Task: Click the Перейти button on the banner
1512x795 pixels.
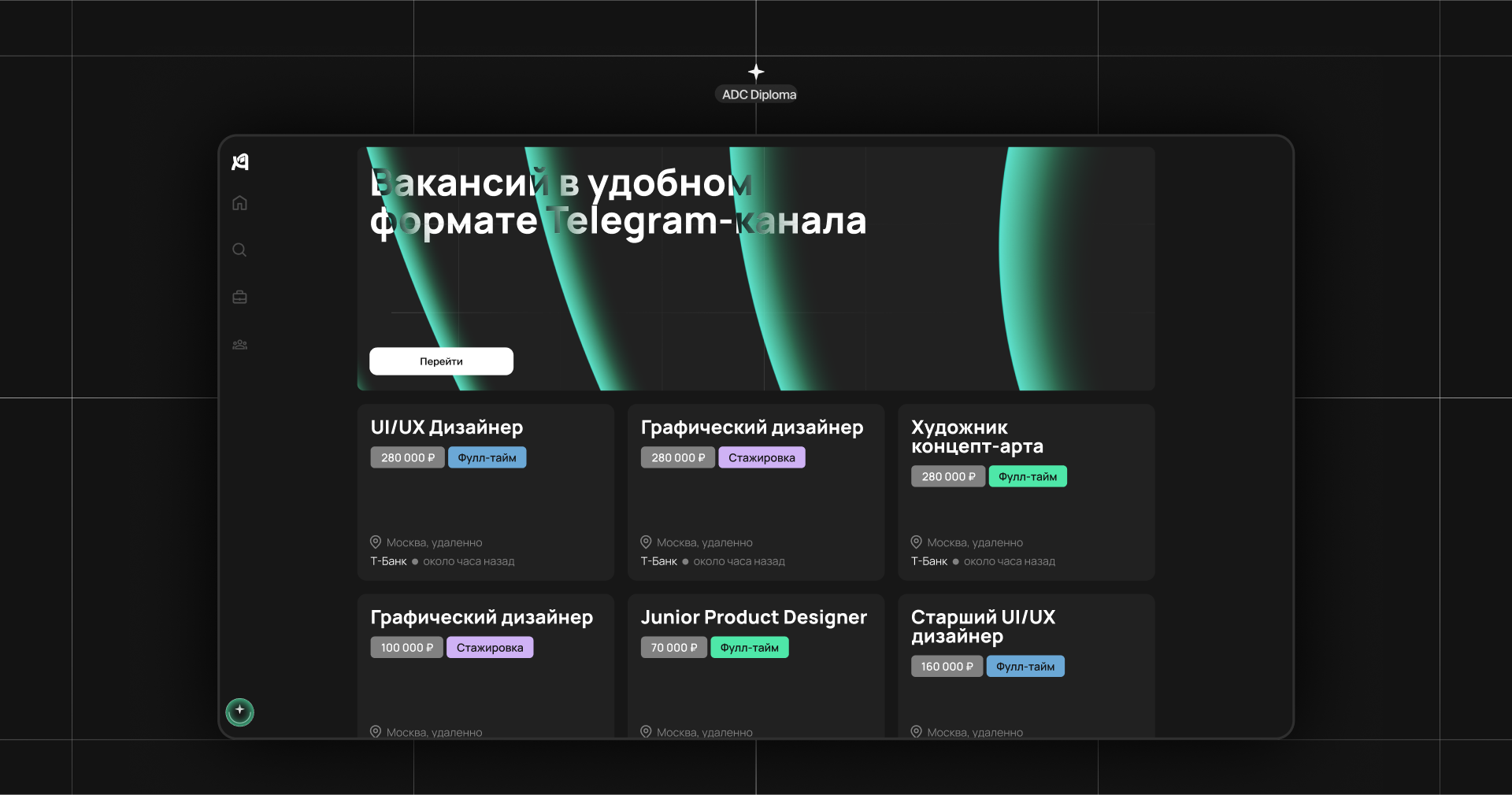Action: 441,361
